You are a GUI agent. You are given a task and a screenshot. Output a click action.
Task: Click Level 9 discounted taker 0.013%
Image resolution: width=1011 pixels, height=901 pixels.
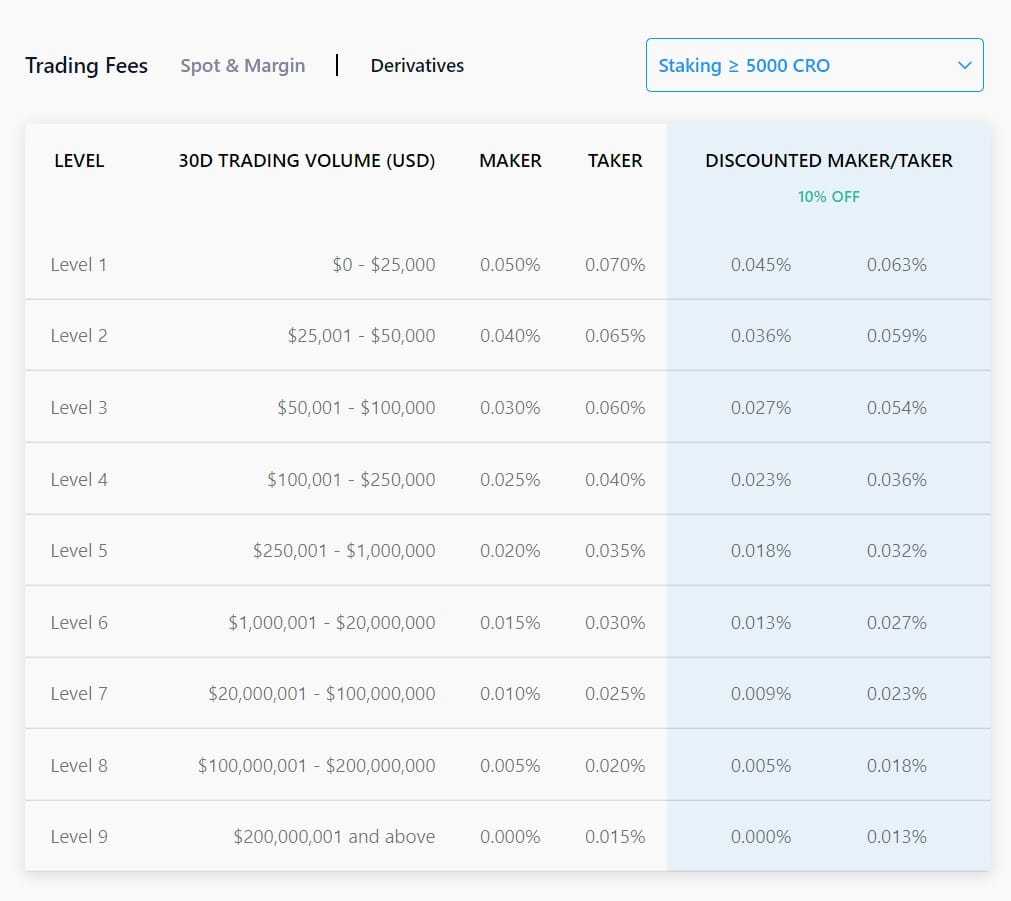(x=897, y=837)
